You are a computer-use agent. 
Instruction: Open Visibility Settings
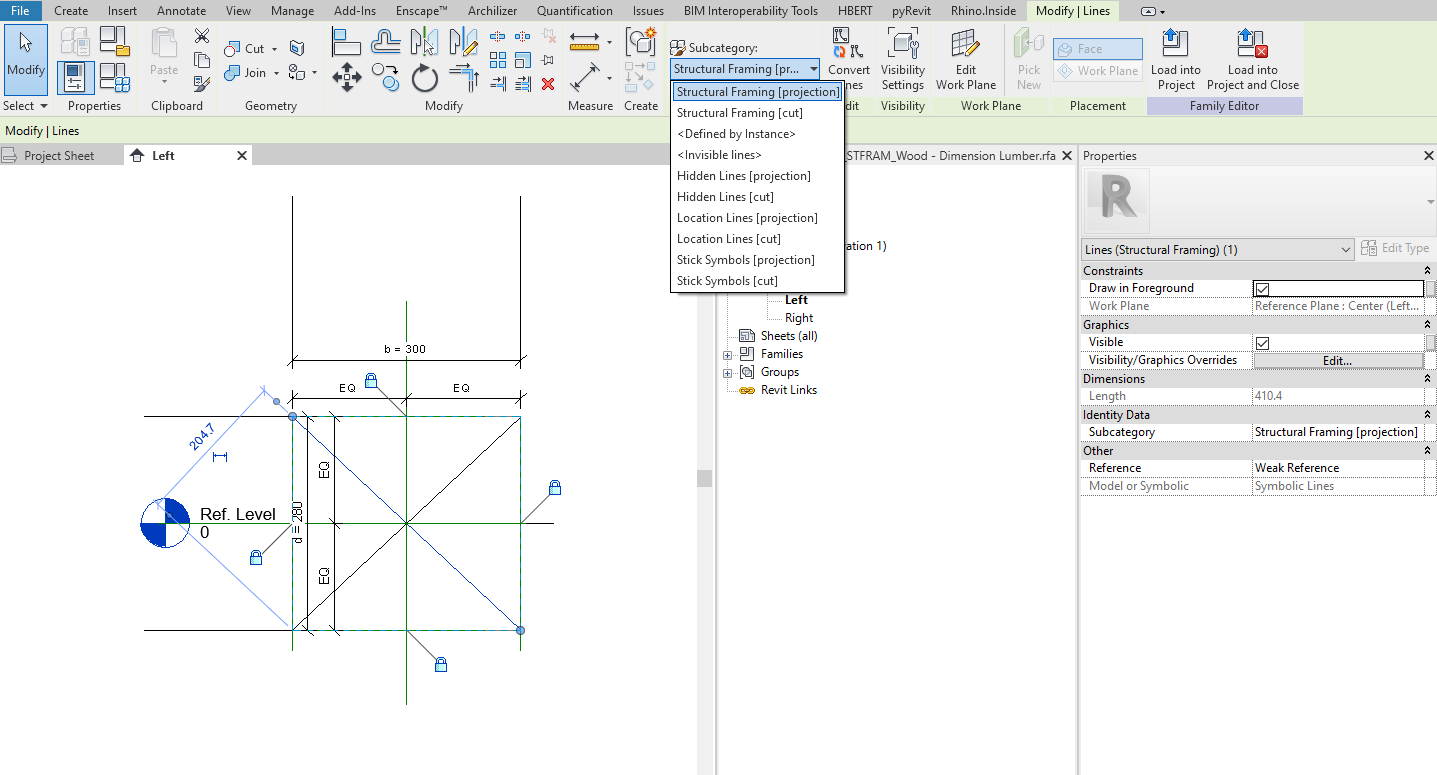tap(902, 60)
